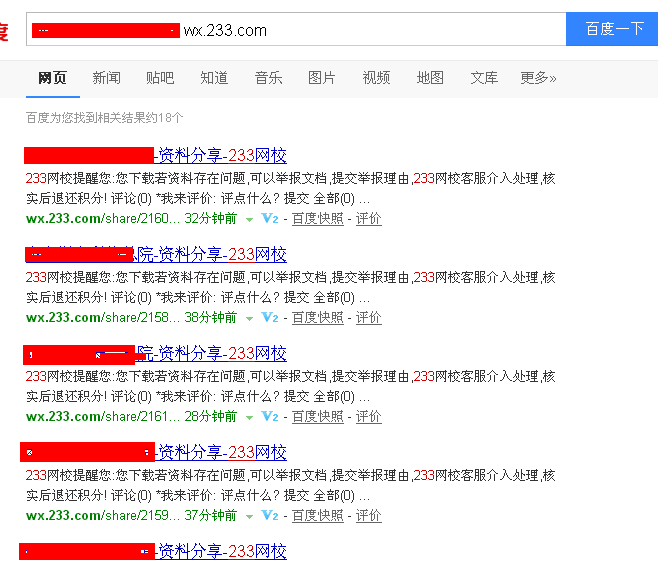Open the 音乐 tab
This screenshot has height=568, width=658.
(x=268, y=78)
